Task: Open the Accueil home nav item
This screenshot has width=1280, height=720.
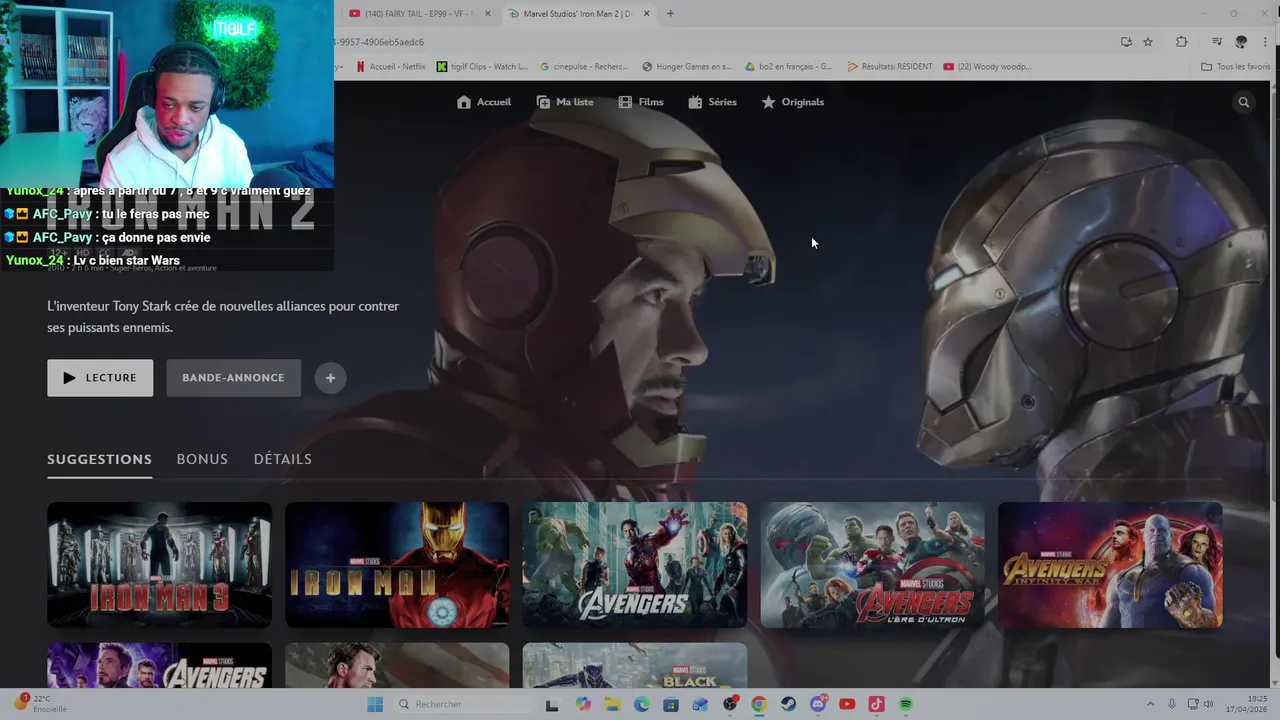Action: tap(484, 102)
